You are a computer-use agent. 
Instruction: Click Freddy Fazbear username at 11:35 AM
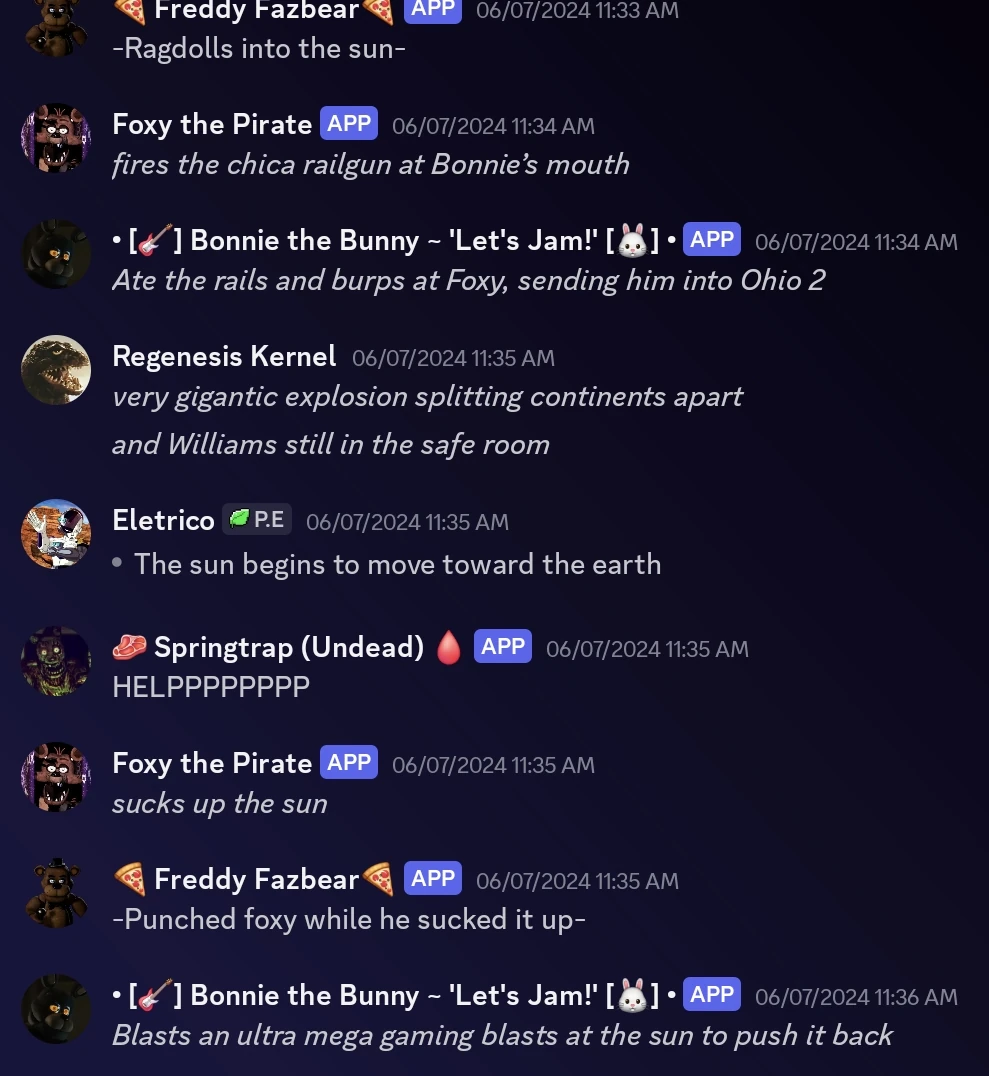(x=257, y=879)
